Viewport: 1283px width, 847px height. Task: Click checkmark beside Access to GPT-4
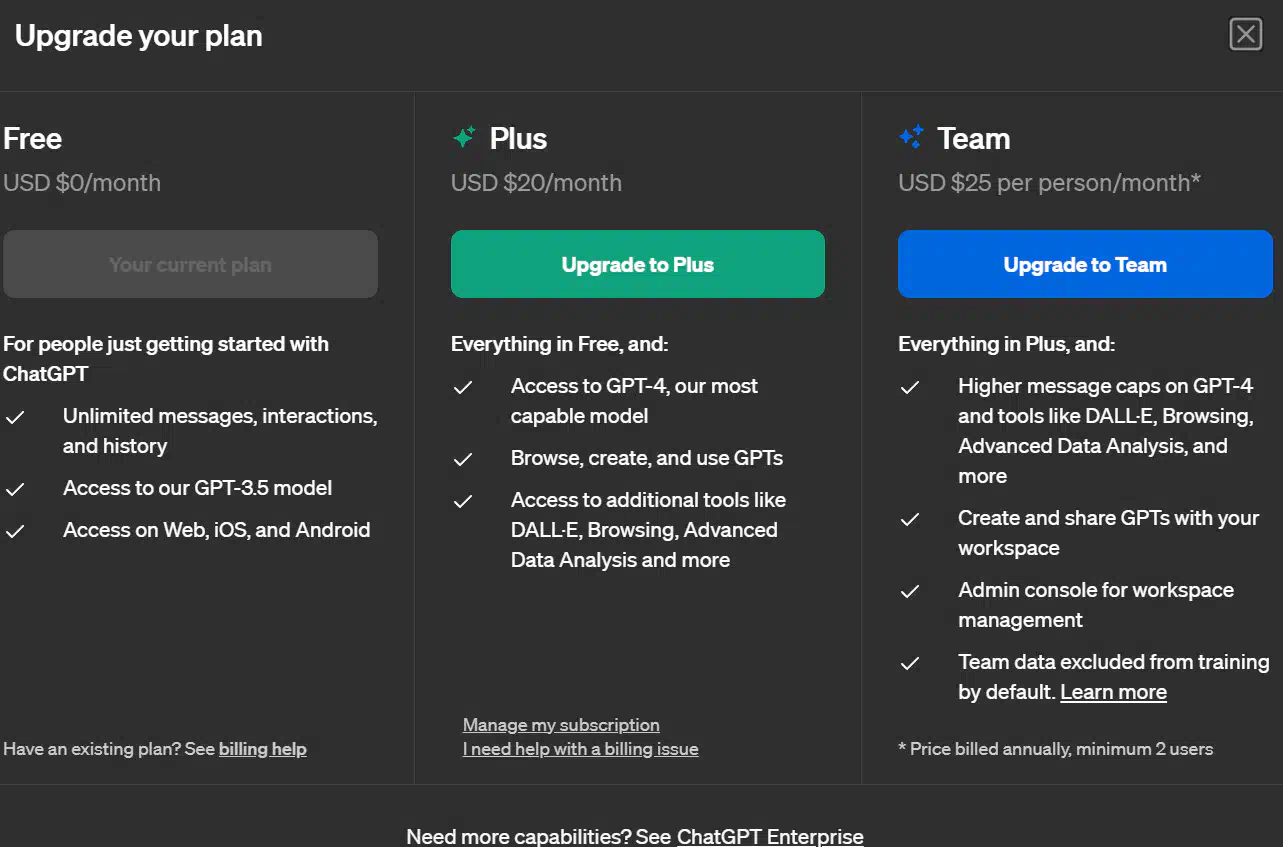click(x=463, y=387)
